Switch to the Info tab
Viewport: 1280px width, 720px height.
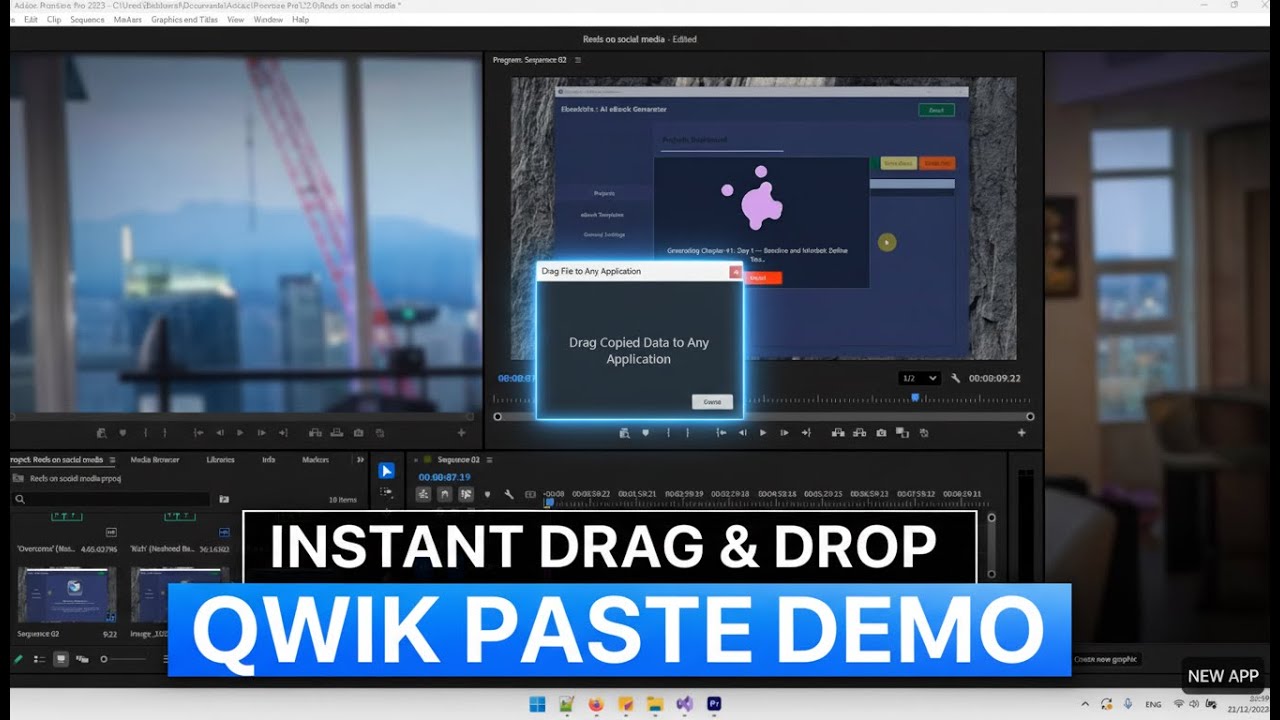pos(268,460)
